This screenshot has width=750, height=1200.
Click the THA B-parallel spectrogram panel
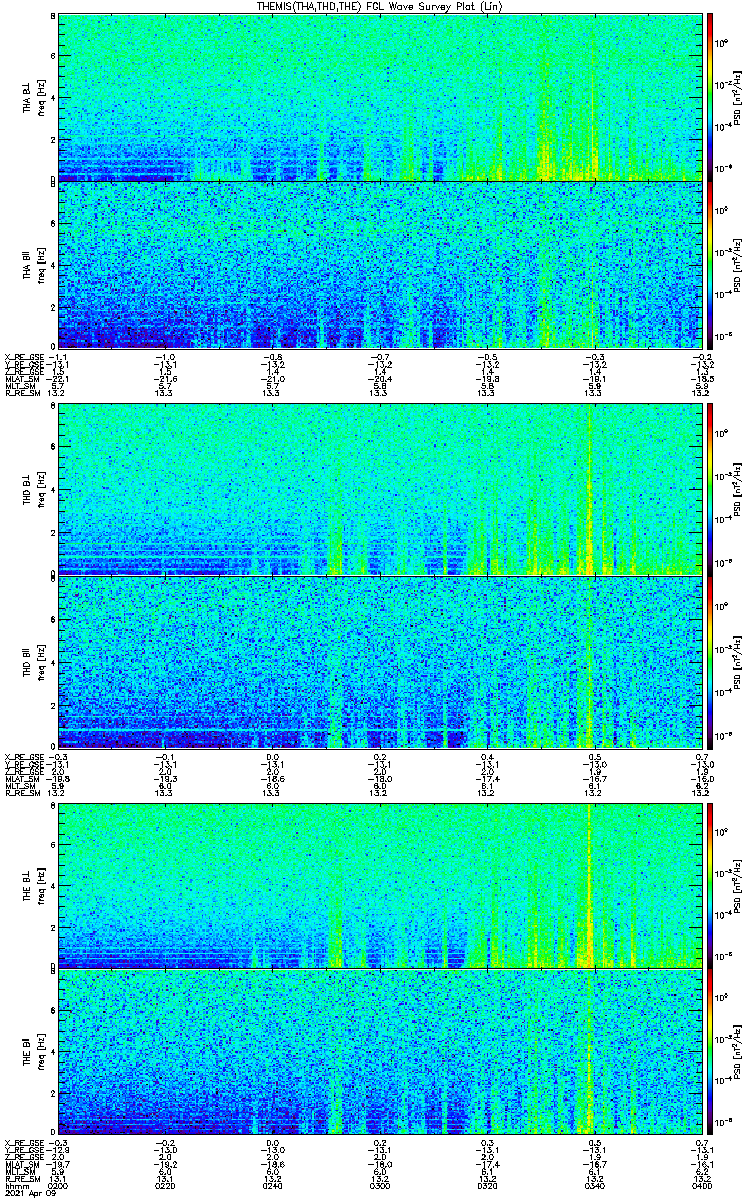(381, 266)
